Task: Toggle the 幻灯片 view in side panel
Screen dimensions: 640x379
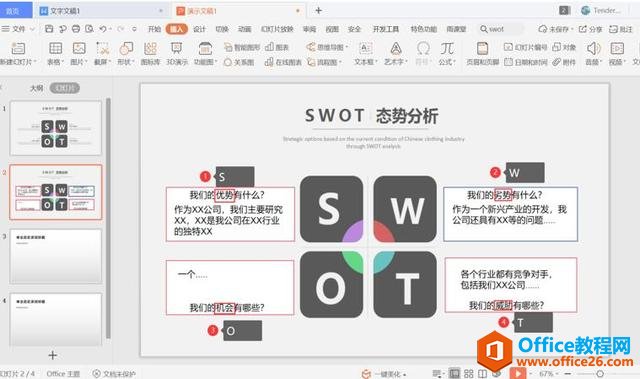Action: click(x=65, y=88)
